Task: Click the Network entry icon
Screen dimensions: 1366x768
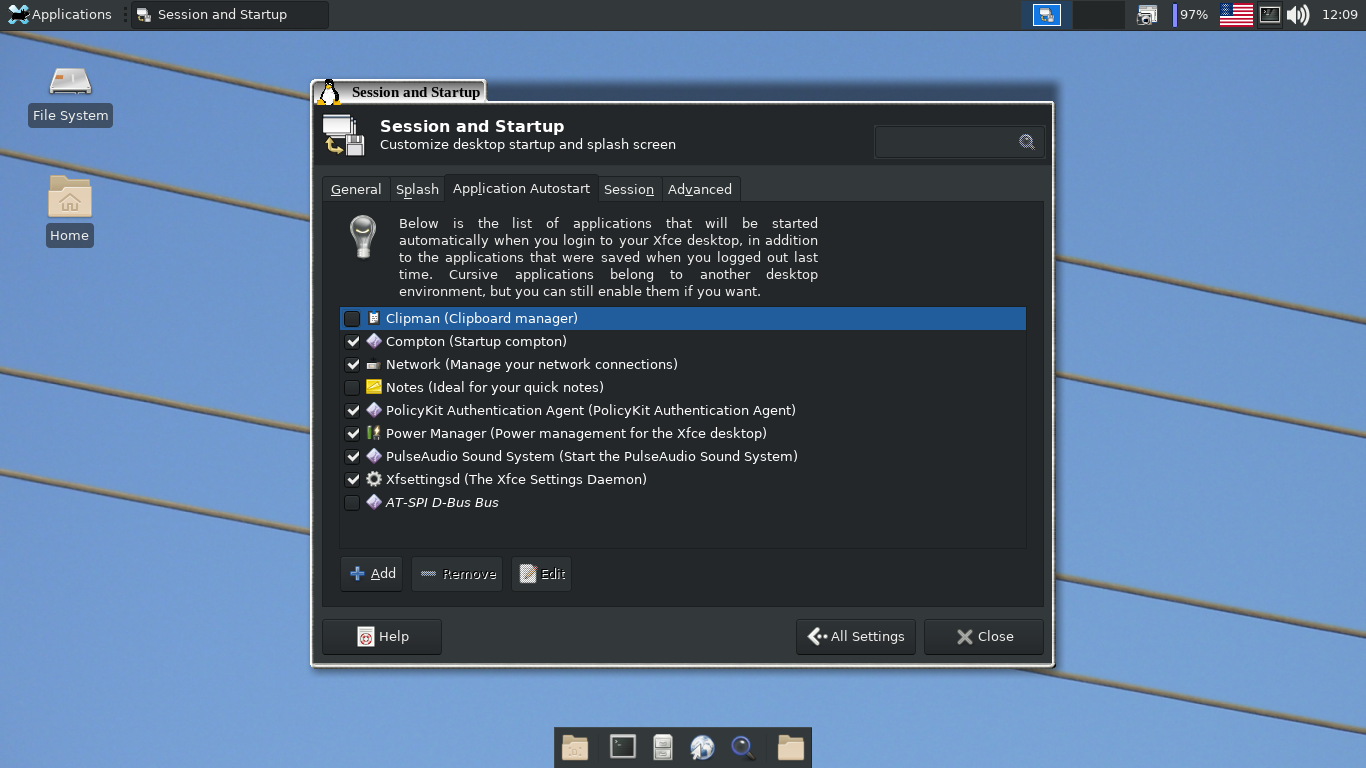Action: [374, 364]
